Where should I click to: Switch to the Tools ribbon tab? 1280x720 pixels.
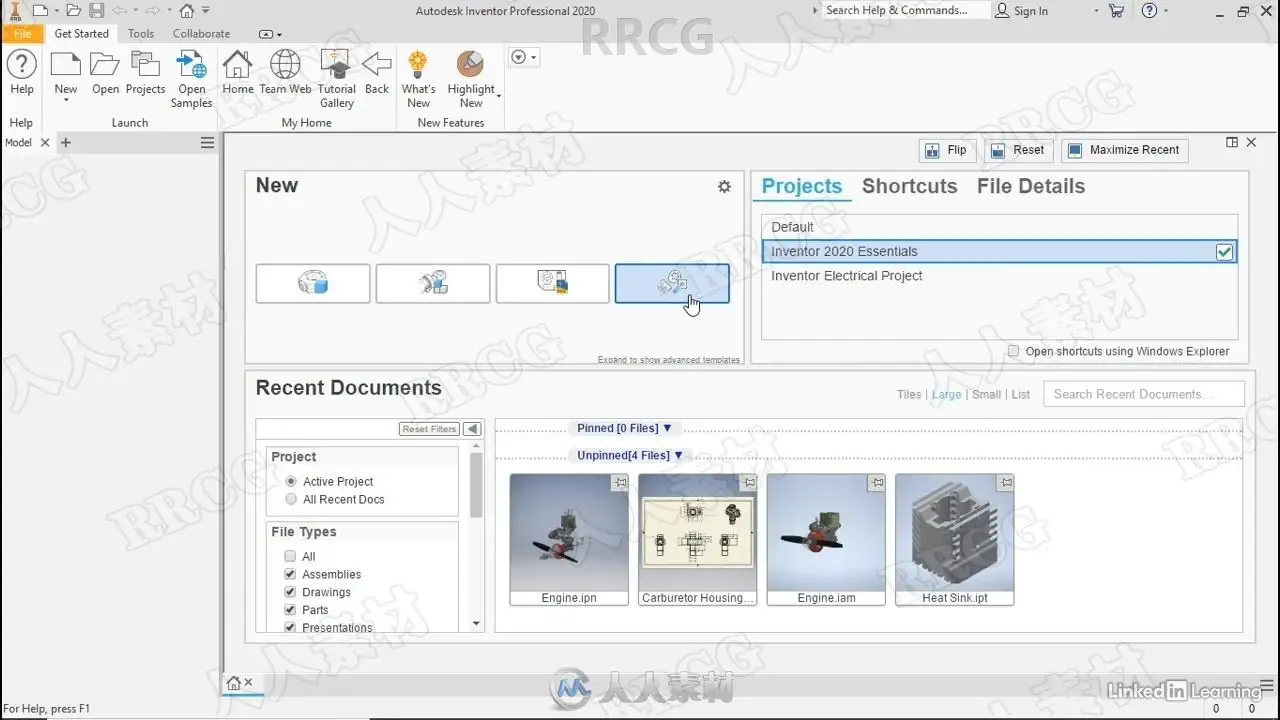141,34
